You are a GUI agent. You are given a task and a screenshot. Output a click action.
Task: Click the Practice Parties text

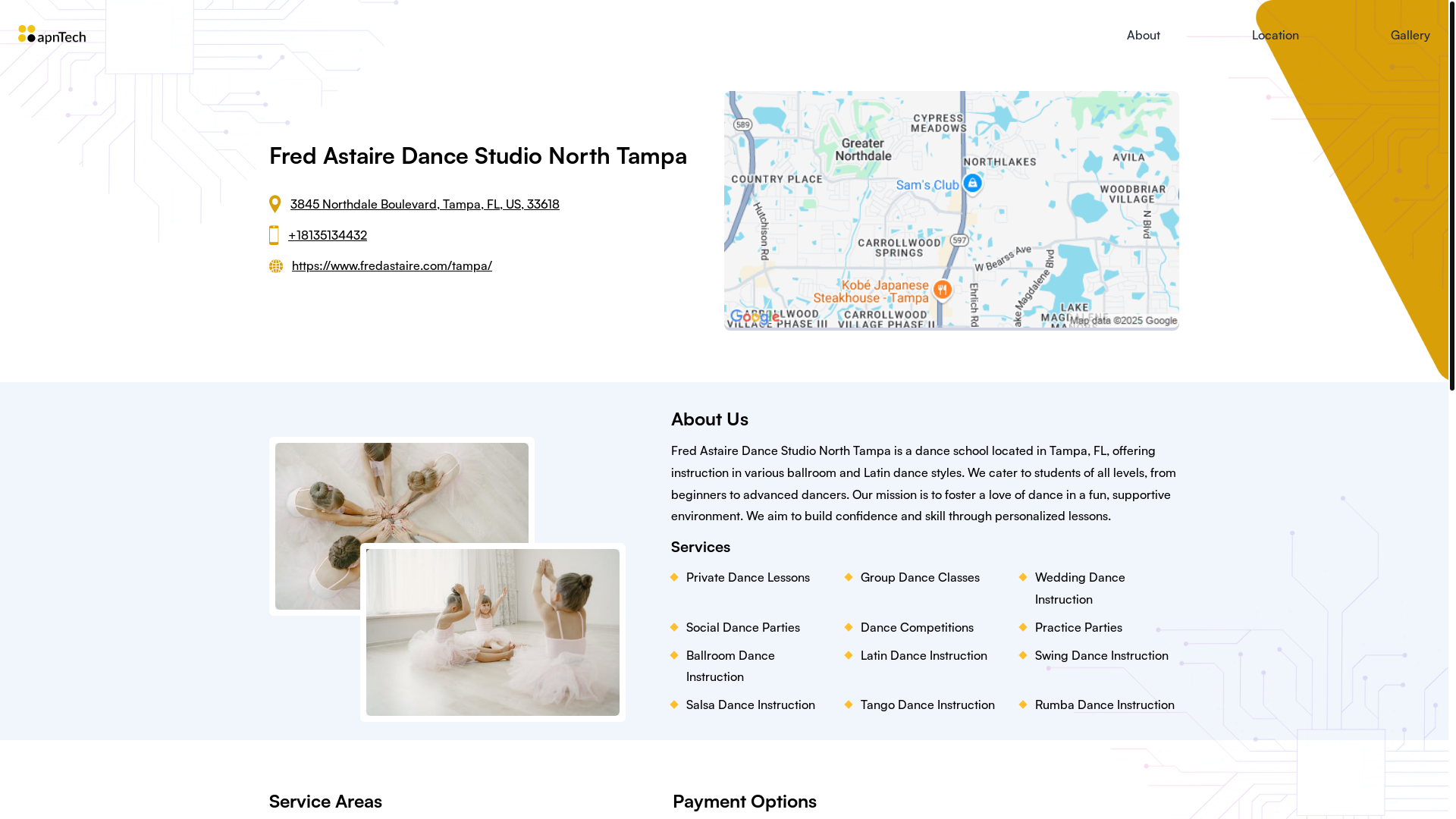(1078, 627)
